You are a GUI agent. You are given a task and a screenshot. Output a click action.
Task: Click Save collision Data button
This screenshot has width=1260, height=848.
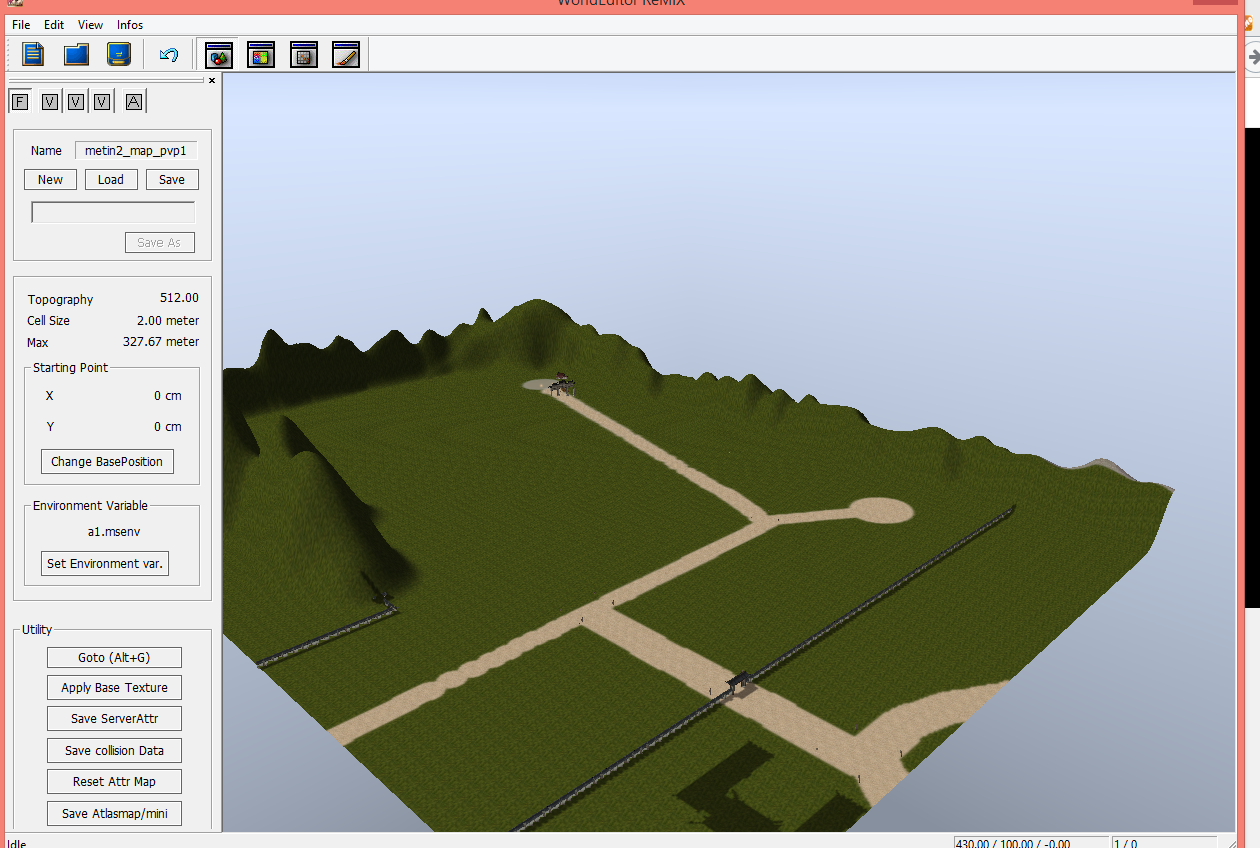(x=114, y=750)
